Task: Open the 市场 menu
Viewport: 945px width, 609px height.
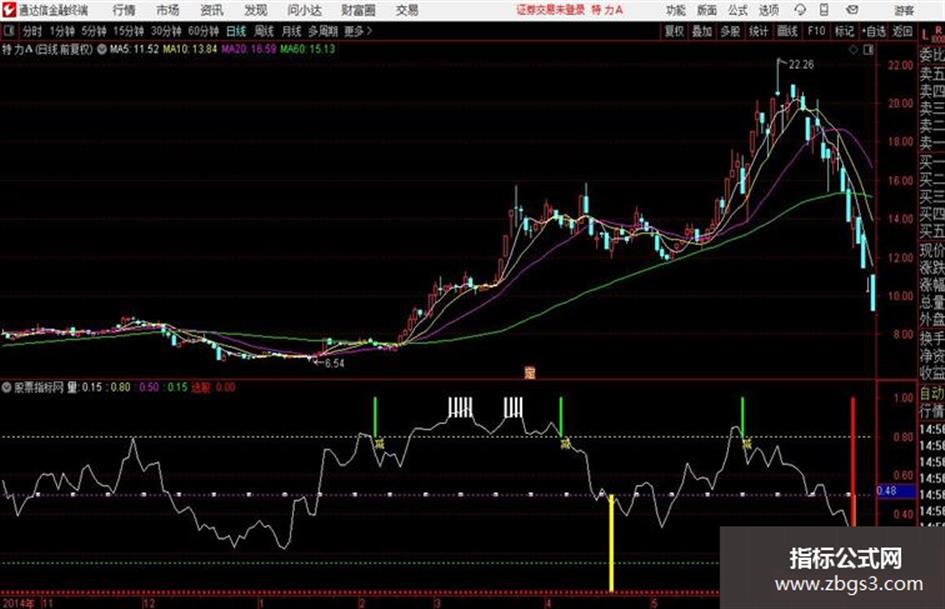Action: pos(168,10)
